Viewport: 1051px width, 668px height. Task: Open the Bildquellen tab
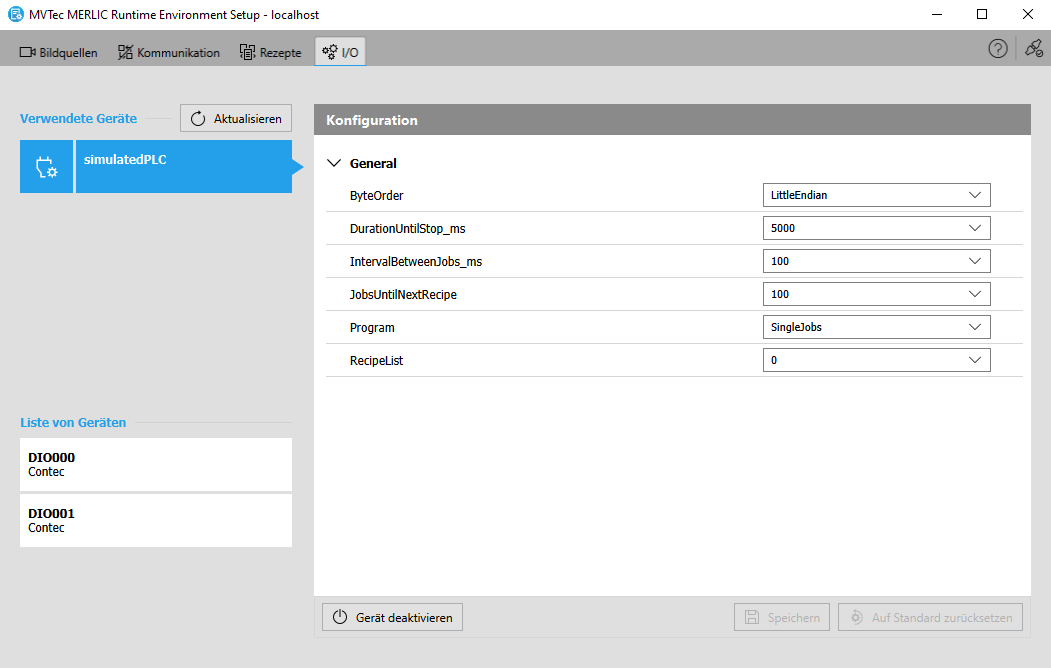click(x=59, y=52)
